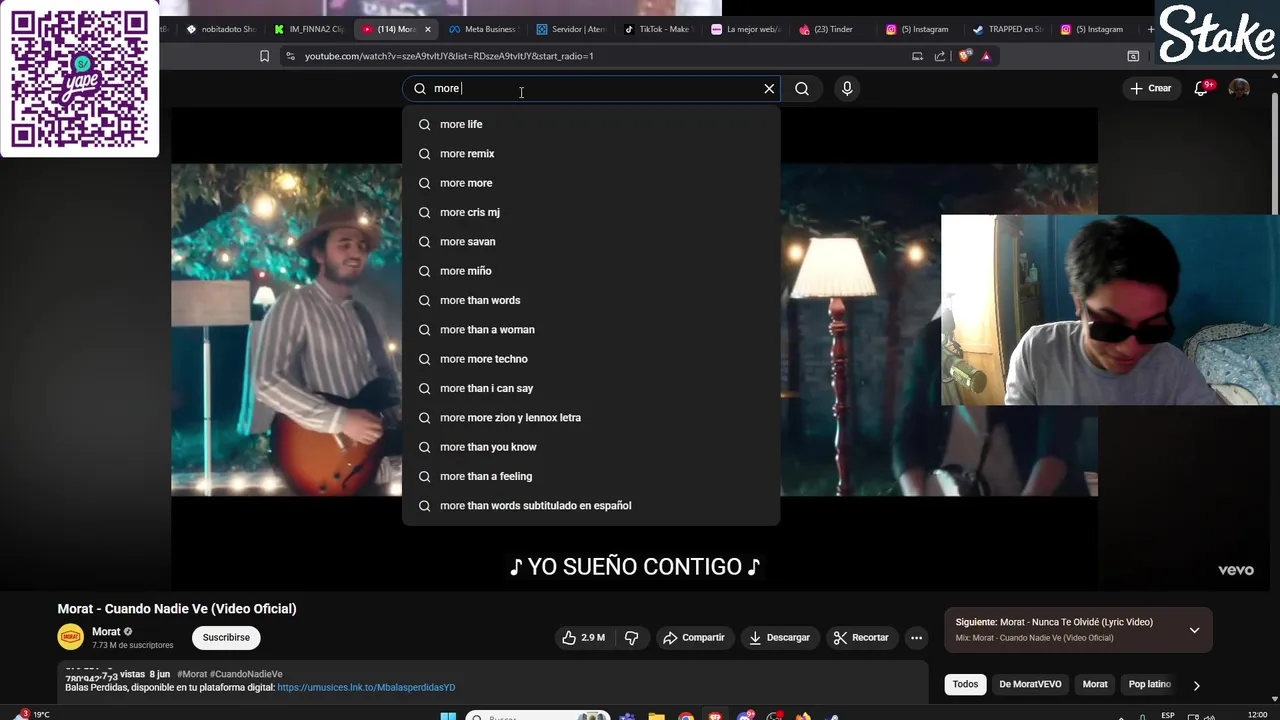Image resolution: width=1280 pixels, height=720 pixels.
Task: Clear search text with the X icon
Action: point(769,89)
